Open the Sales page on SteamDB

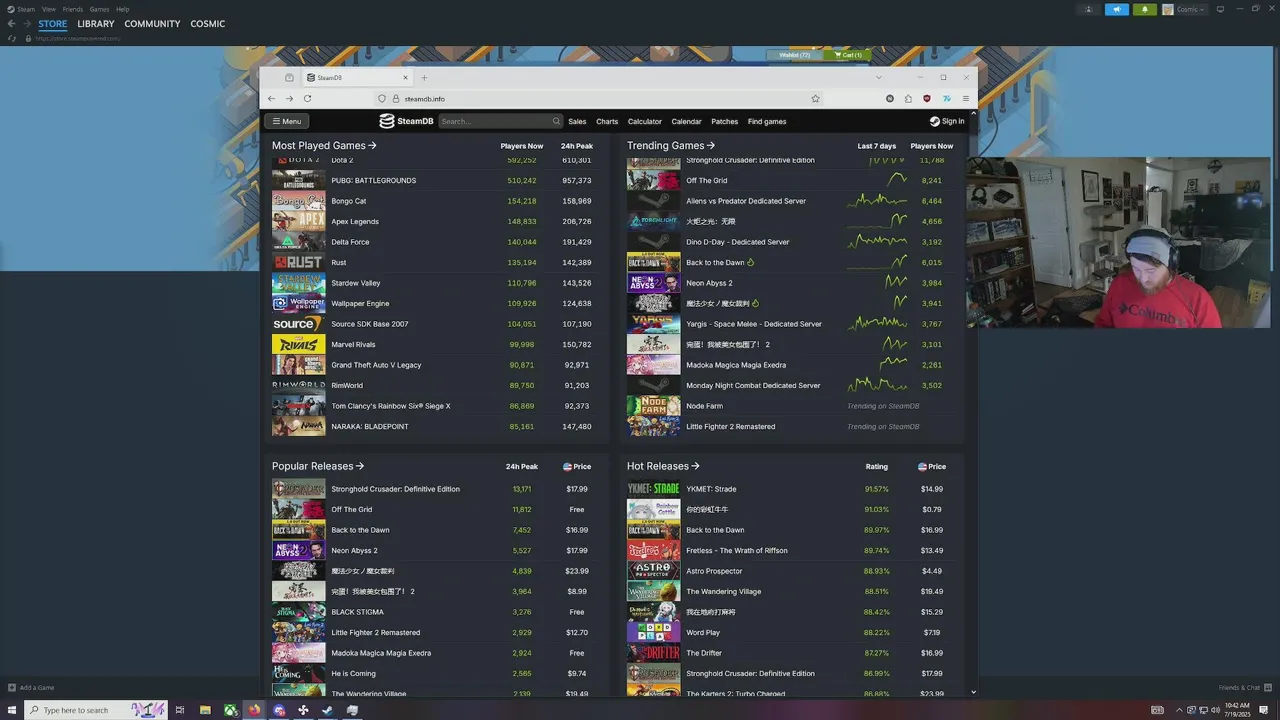click(577, 121)
